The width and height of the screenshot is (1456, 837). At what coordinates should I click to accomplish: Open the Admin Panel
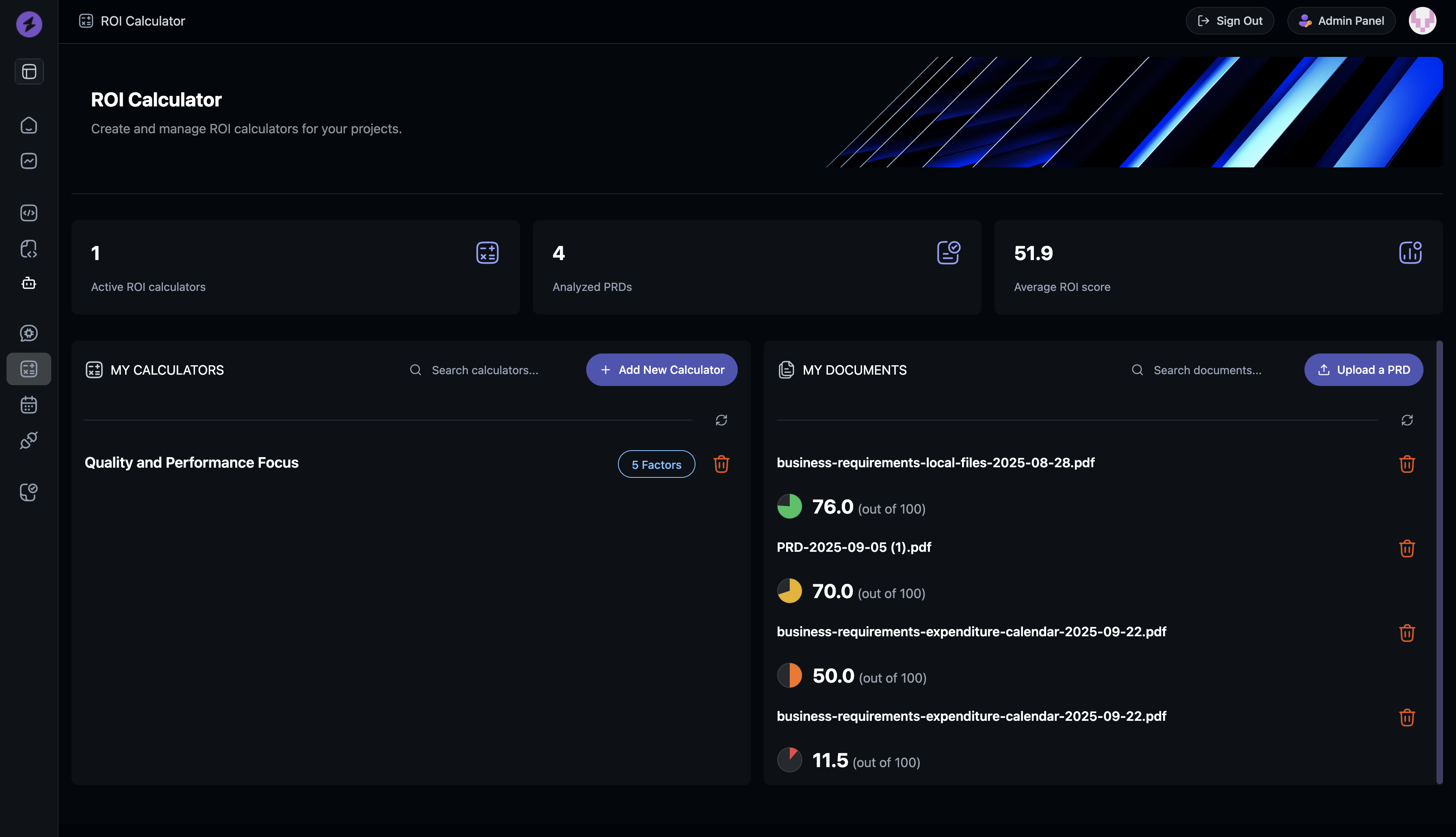pyautogui.click(x=1341, y=21)
